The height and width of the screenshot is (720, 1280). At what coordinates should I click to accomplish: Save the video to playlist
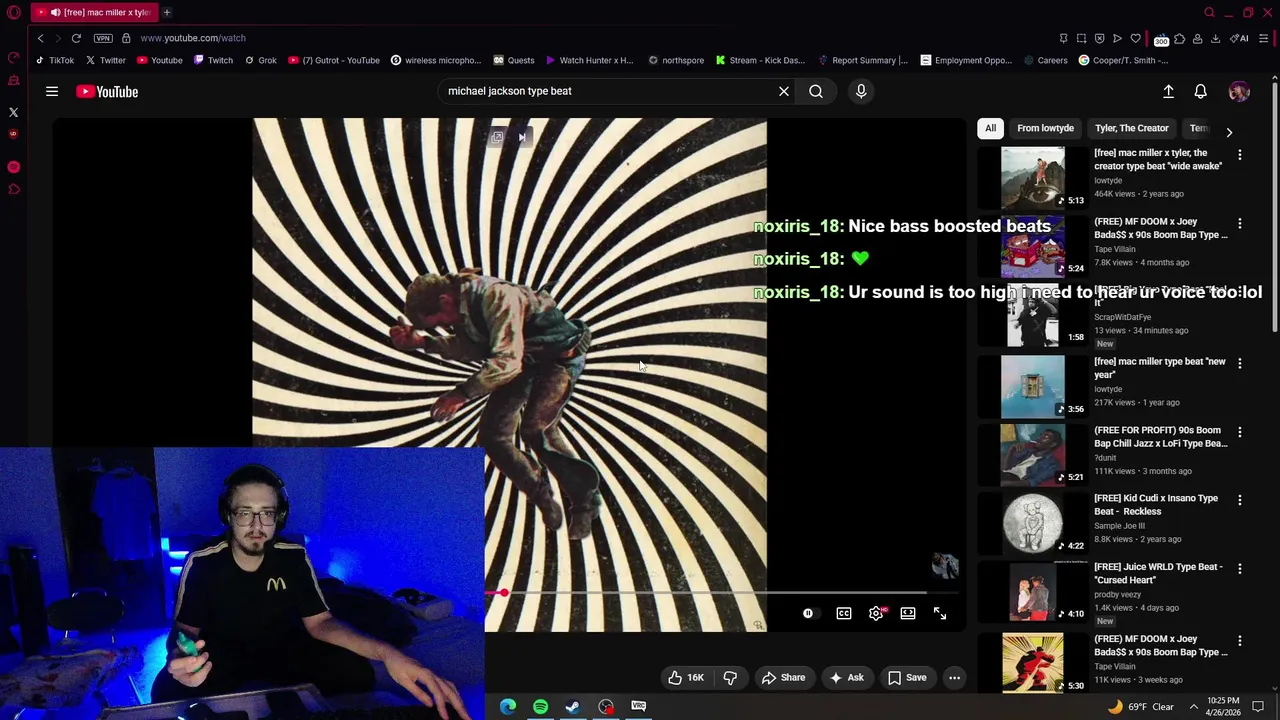(x=907, y=677)
